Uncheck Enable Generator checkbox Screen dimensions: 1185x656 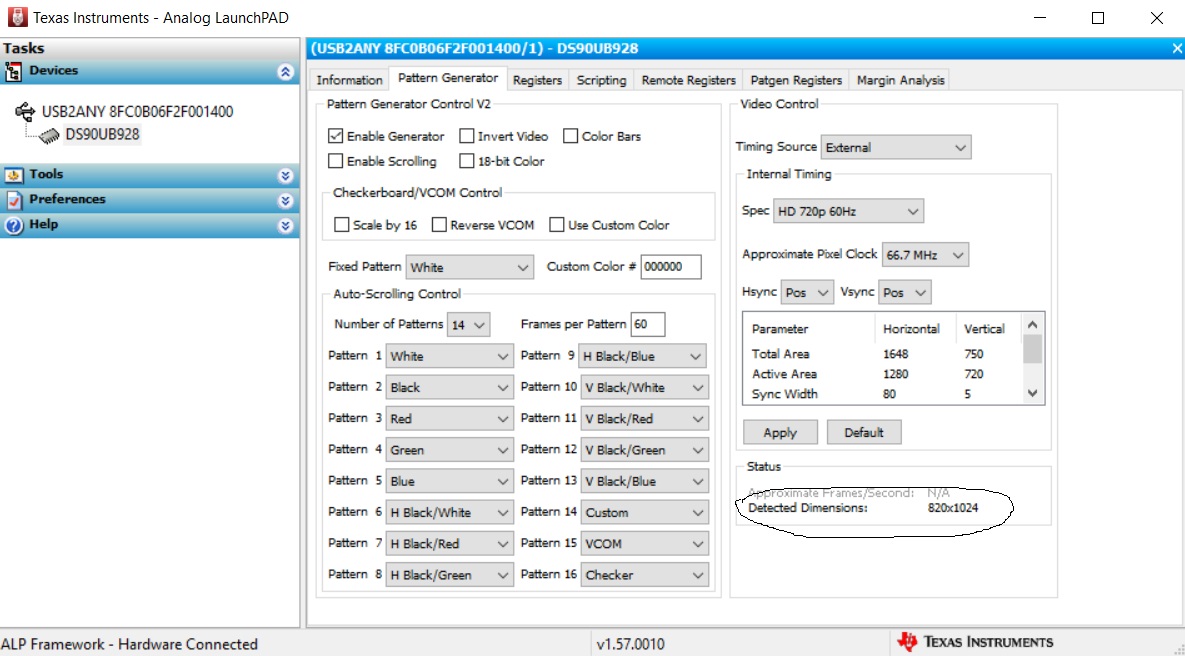(x=336, y=136)
